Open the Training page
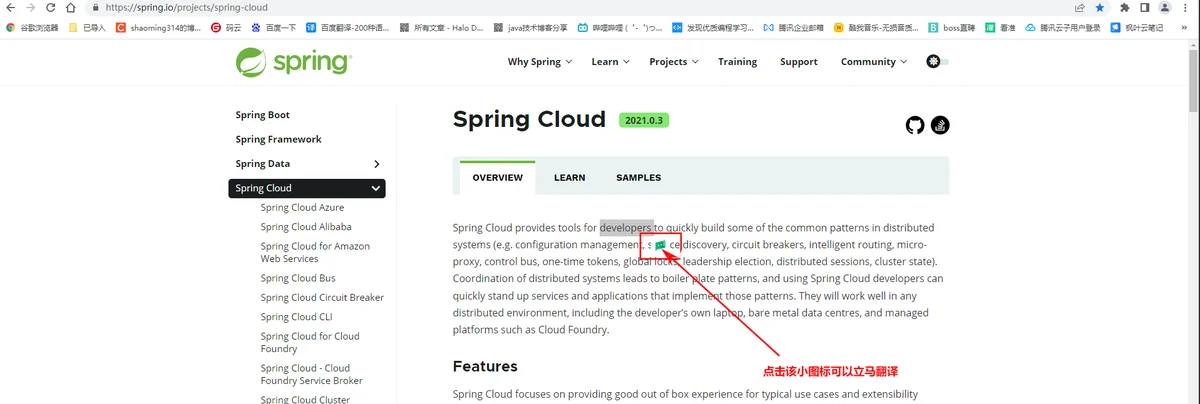Screen dimensions: 1200x404 point(737,62)
